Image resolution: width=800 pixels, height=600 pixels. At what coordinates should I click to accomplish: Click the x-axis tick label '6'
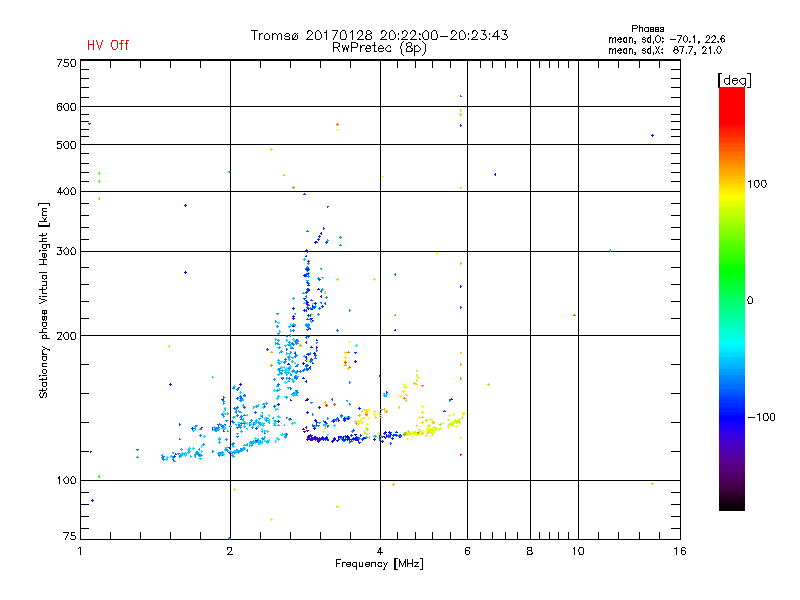467,551
